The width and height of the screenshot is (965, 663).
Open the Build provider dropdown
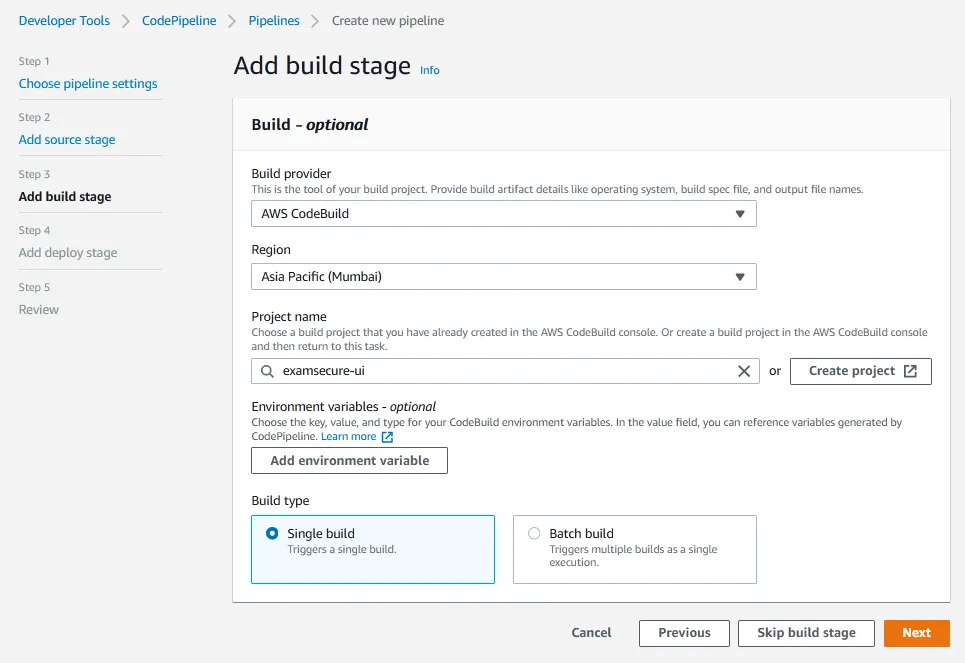[503, 214]
